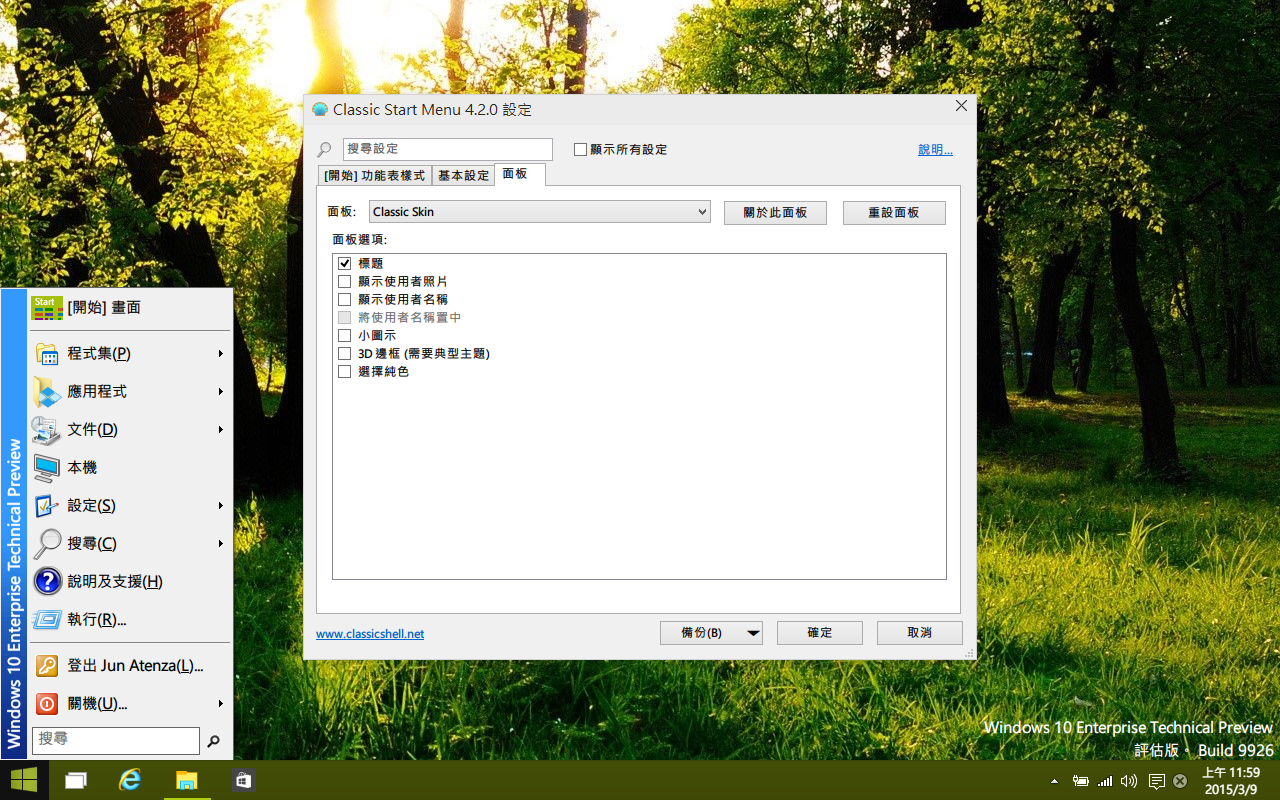Screen dimensions: 1280x800
Task: Check the 3D 邊框 (需要典型主題) option
Action: coord(345,353)
